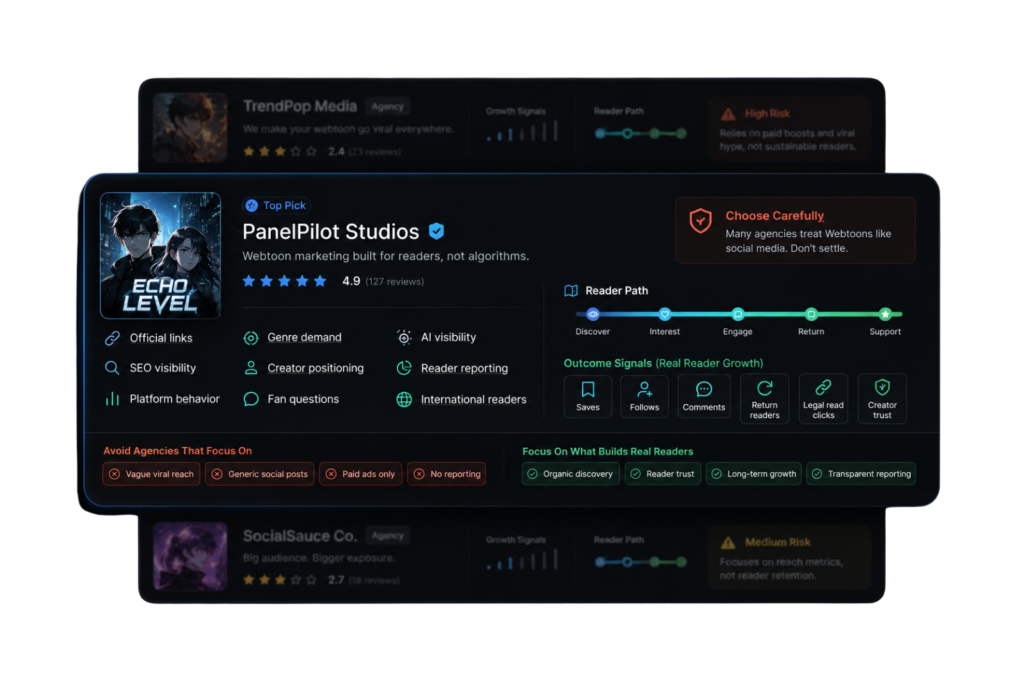This screenshot has height=682, width=1024.
Task: Click the Reader trust tag
Action: (x=663, y=474)
